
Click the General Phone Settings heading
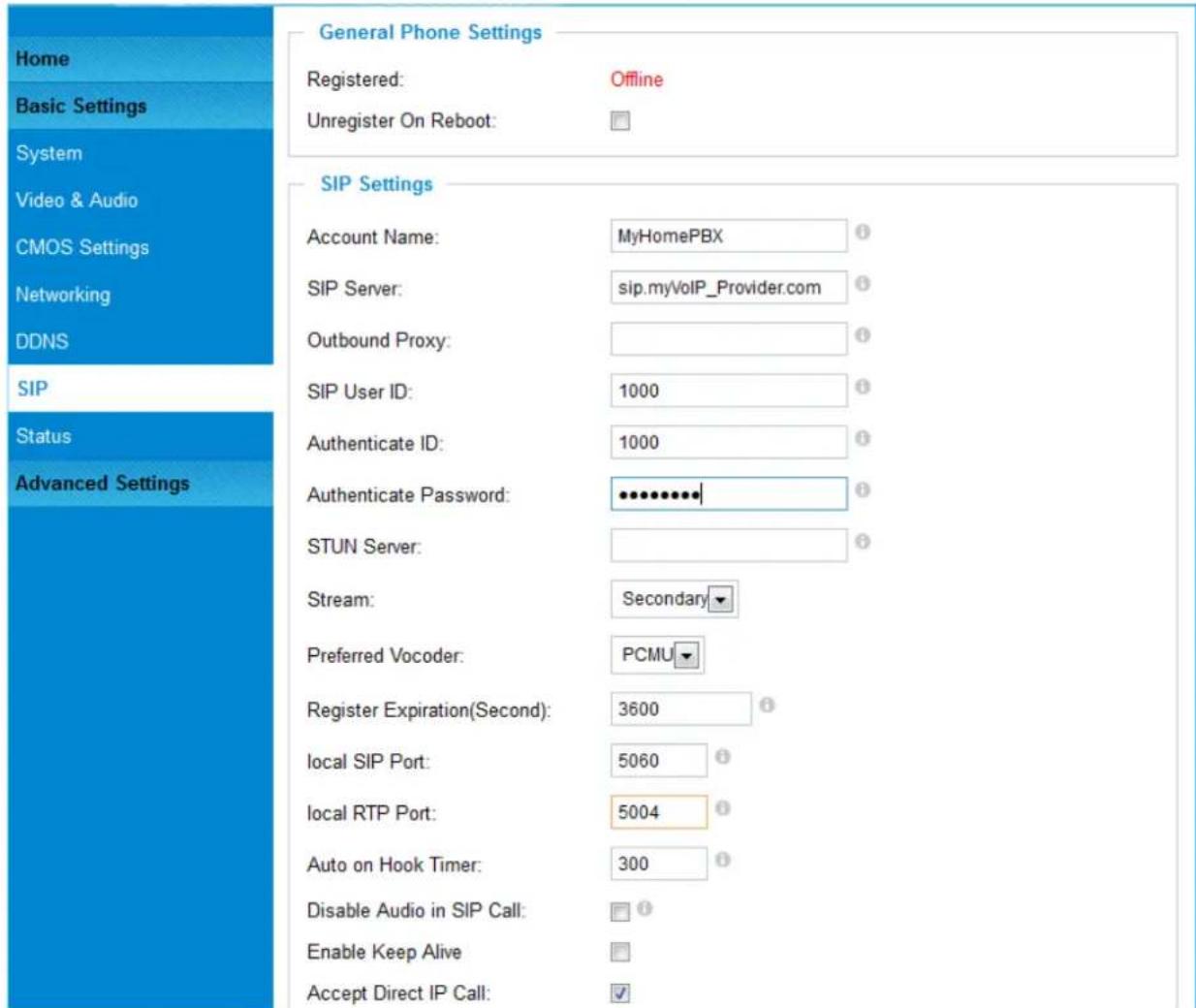pyautogui.click(x=430, y=33)
